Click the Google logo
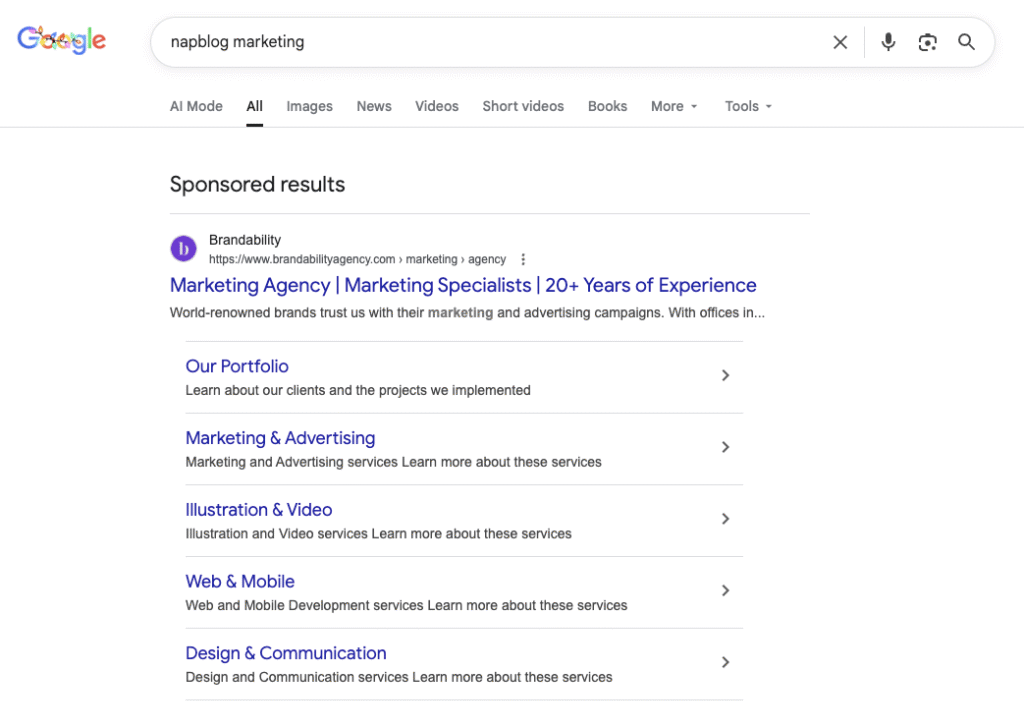This screenshot has height=727, width=1024. coord(62,40)
